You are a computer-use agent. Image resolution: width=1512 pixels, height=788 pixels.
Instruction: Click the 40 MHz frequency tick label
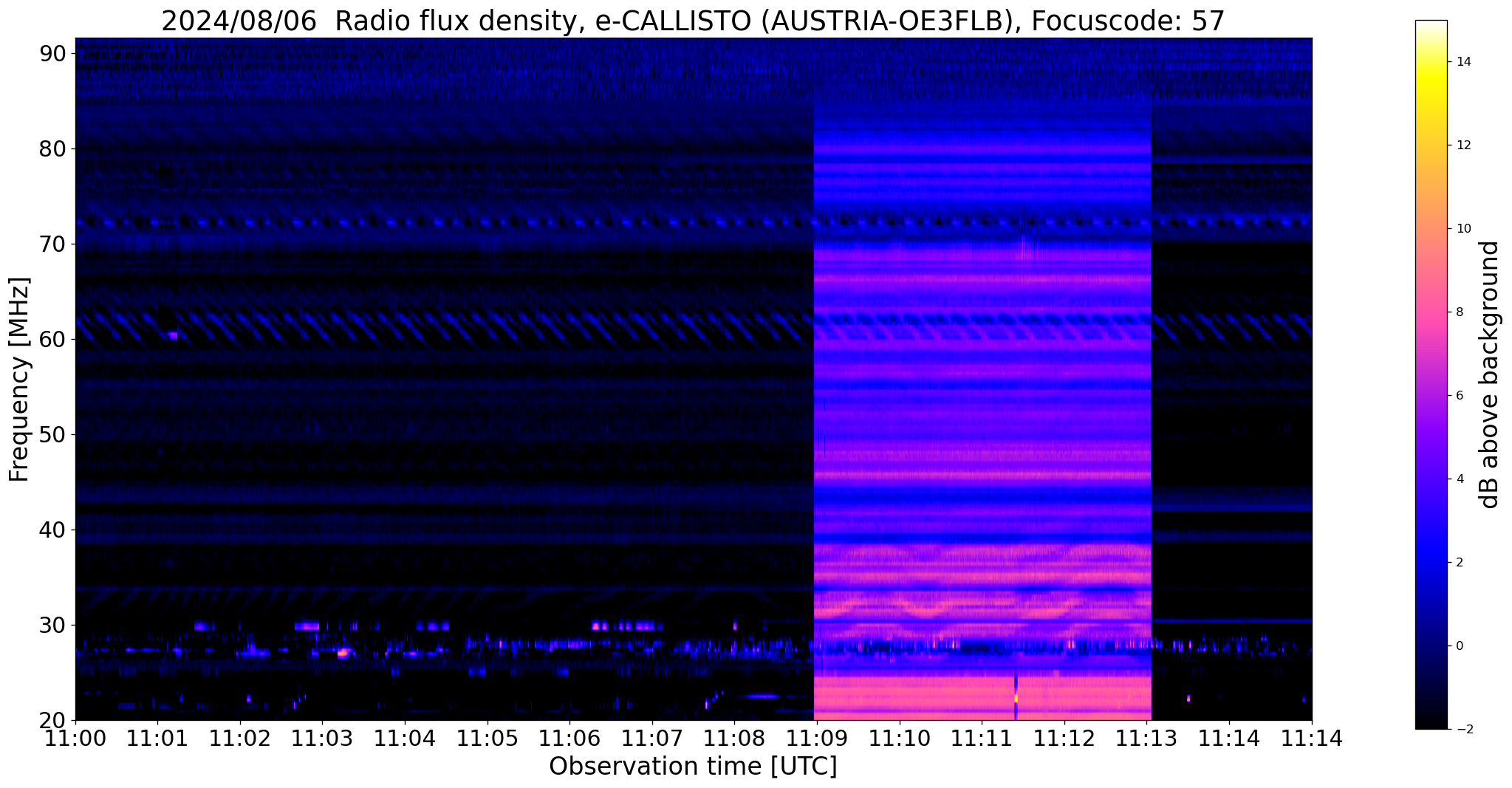tap(54, 530)
